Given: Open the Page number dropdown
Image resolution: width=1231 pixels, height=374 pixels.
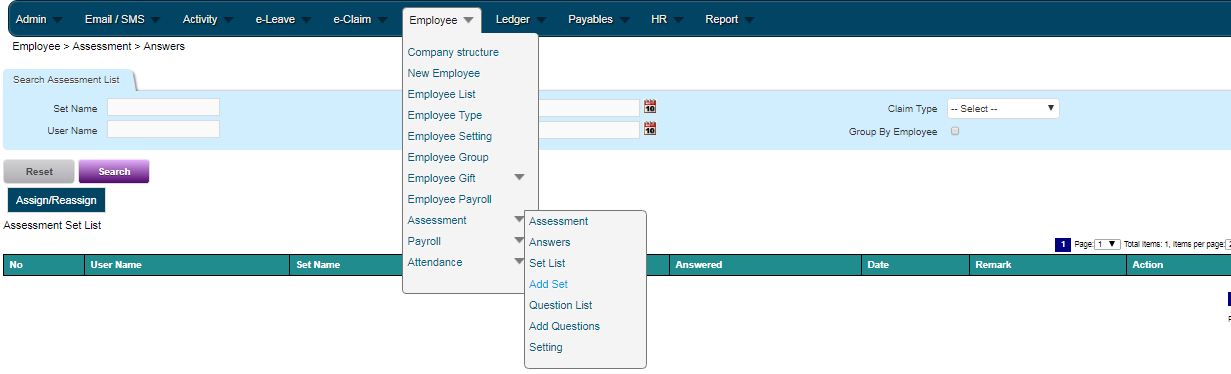Looking at the screenshot, I should tap(1107, 244).
